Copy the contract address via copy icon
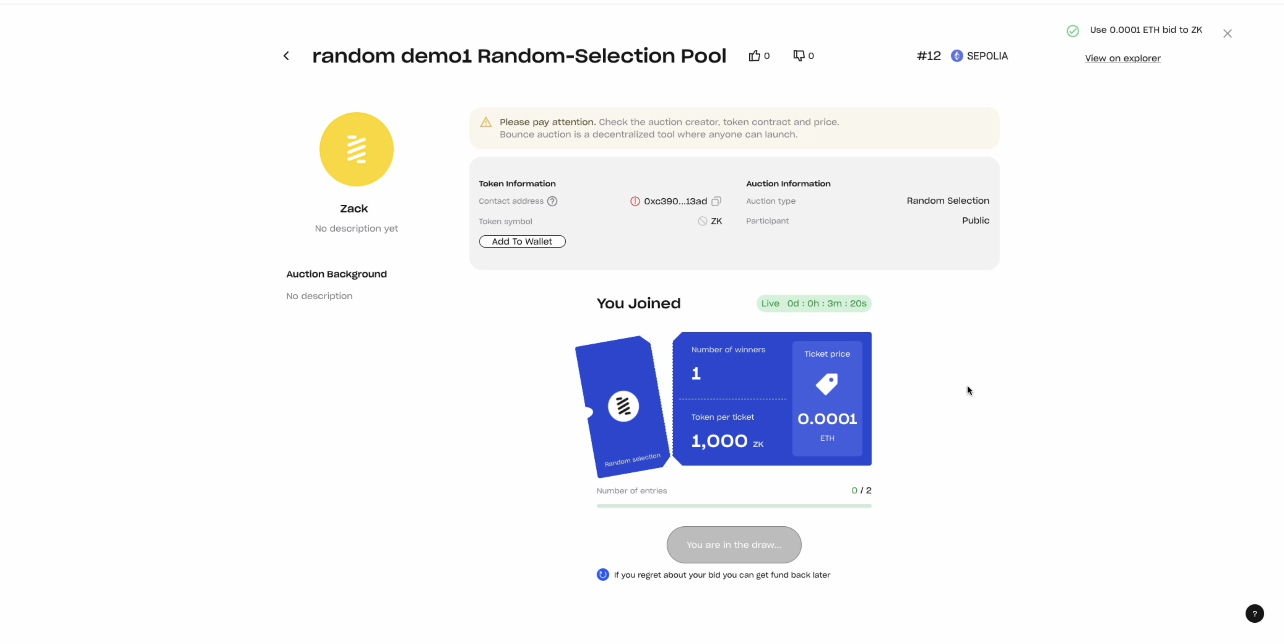1284x644 pixels. point(716,201)
